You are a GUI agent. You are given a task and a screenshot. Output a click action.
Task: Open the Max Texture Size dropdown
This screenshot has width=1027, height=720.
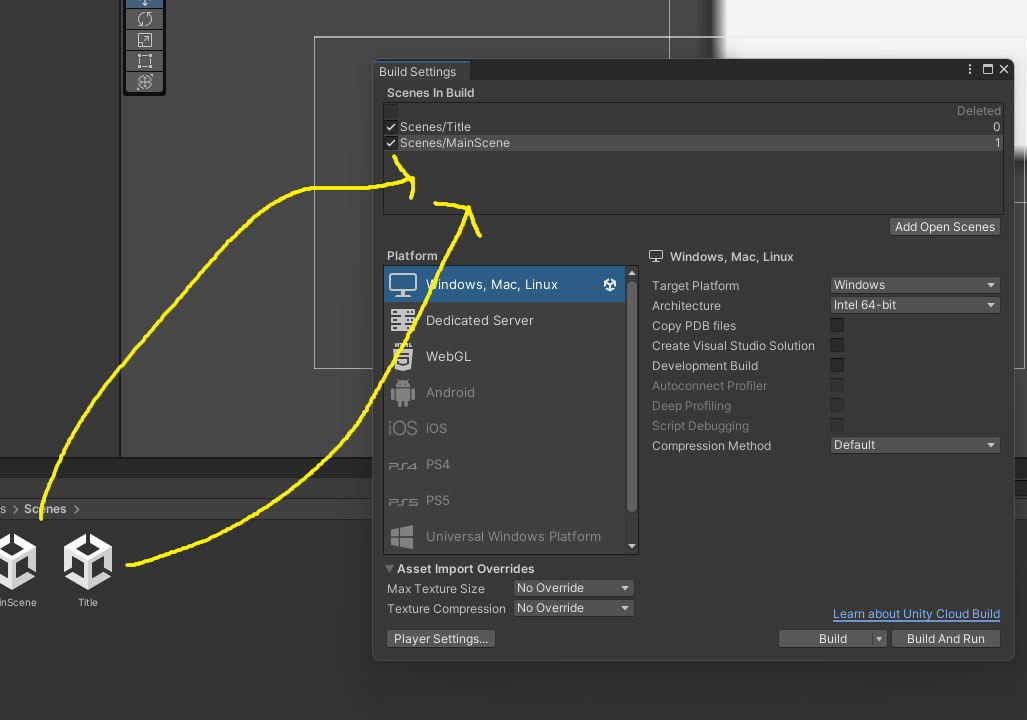click(574, 588)
